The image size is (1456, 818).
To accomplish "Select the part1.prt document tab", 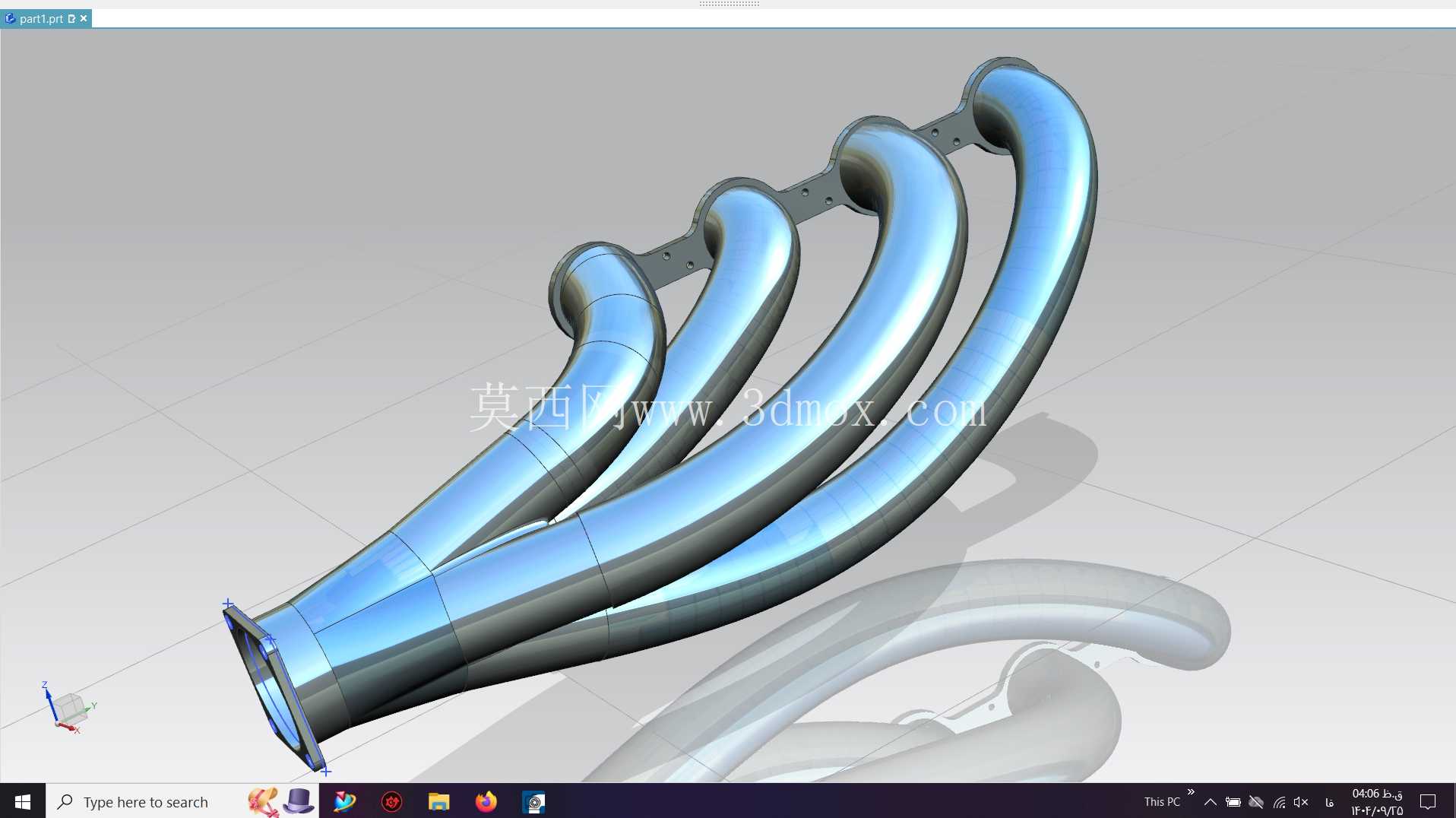I will (x=46, y=18).
